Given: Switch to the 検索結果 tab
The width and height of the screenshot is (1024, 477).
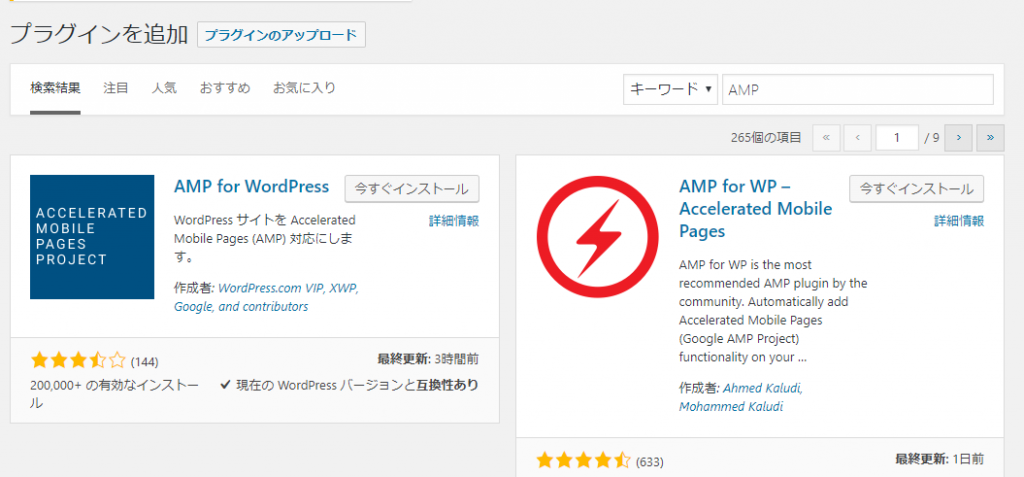Looking at the screenshot, I should pyautogui.click(x=55, y=88).
